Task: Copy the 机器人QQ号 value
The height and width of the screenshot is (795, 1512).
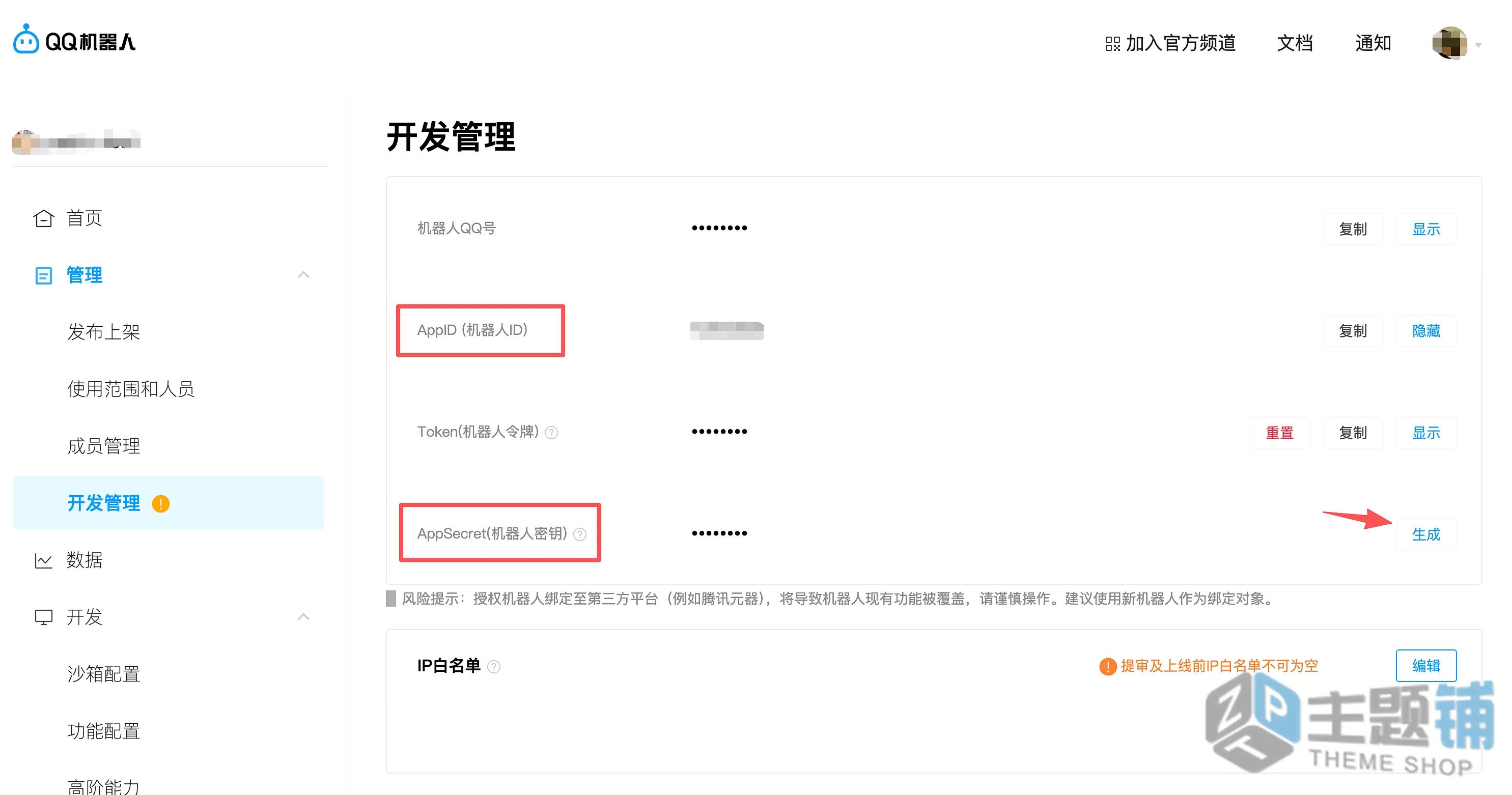Action: [1352, 229]
